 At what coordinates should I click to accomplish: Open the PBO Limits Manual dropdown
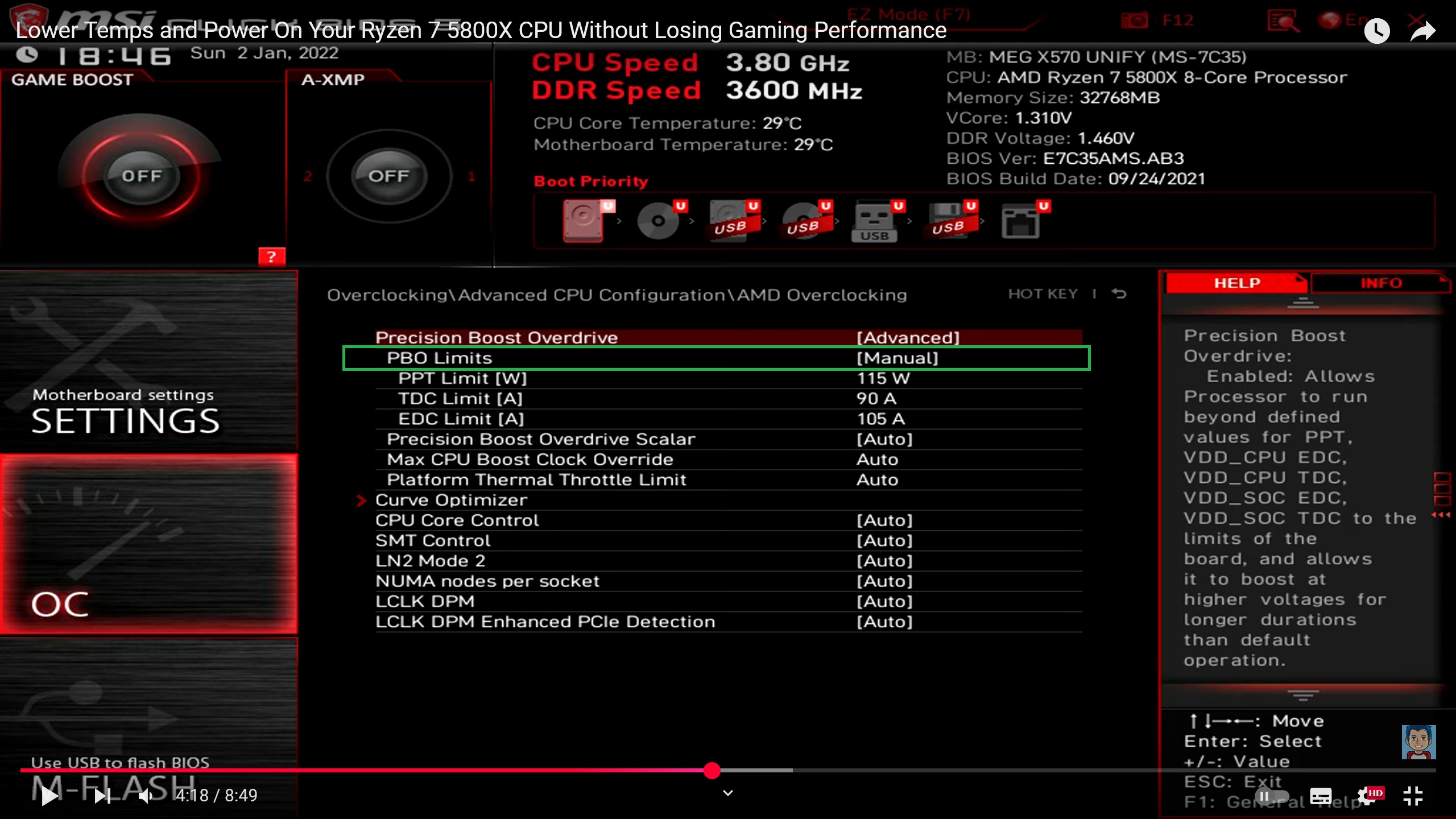click(897, 358)
